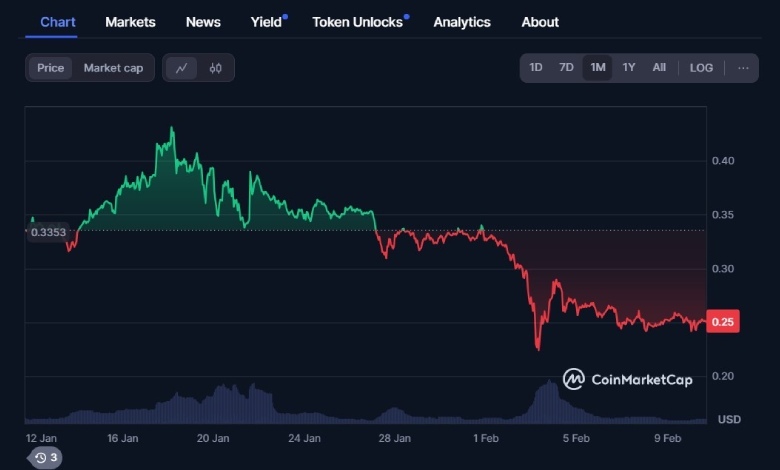Choose the 1Y time range

(x=629, y=68)
